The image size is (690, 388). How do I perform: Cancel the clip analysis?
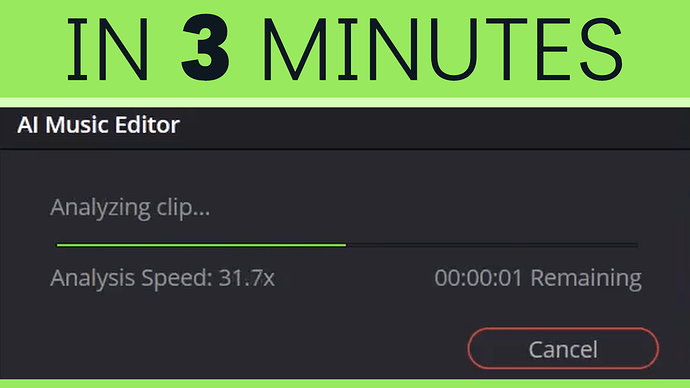[563, 348]
